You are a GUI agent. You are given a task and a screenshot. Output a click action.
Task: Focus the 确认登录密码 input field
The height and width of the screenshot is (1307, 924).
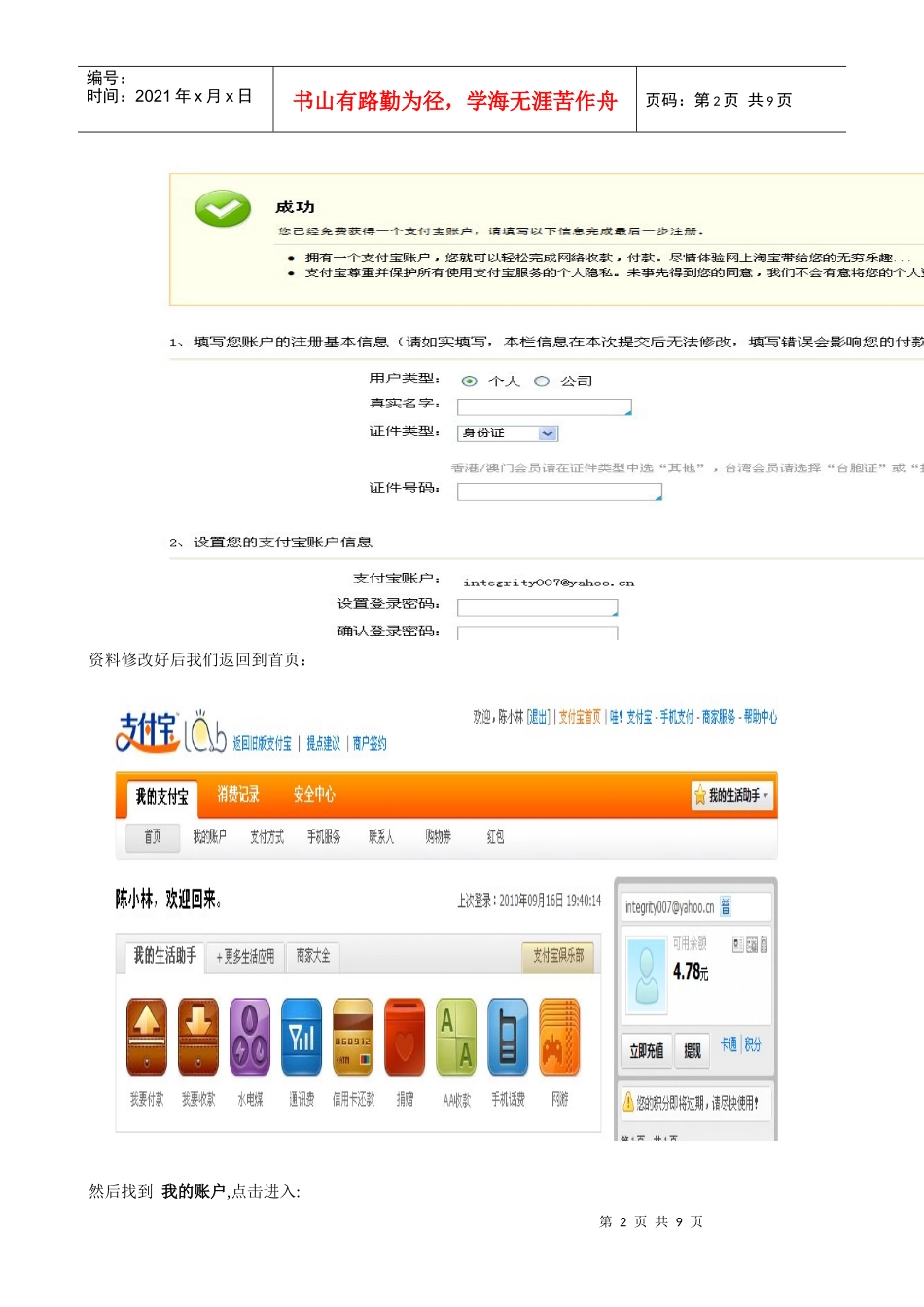538,633
